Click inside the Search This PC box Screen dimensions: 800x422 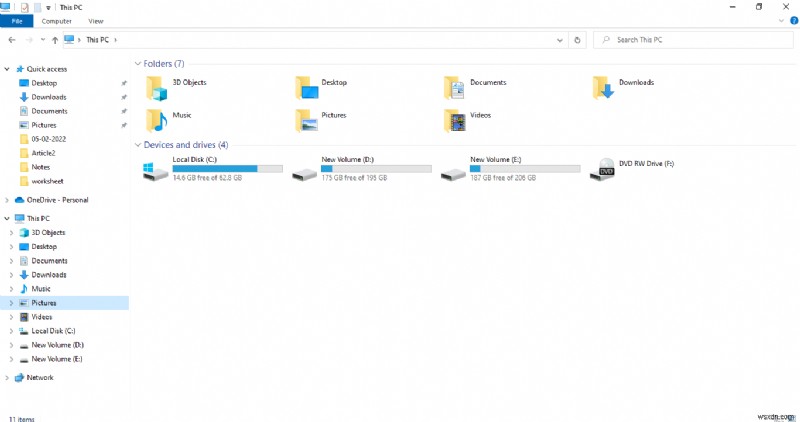(693, 40)
